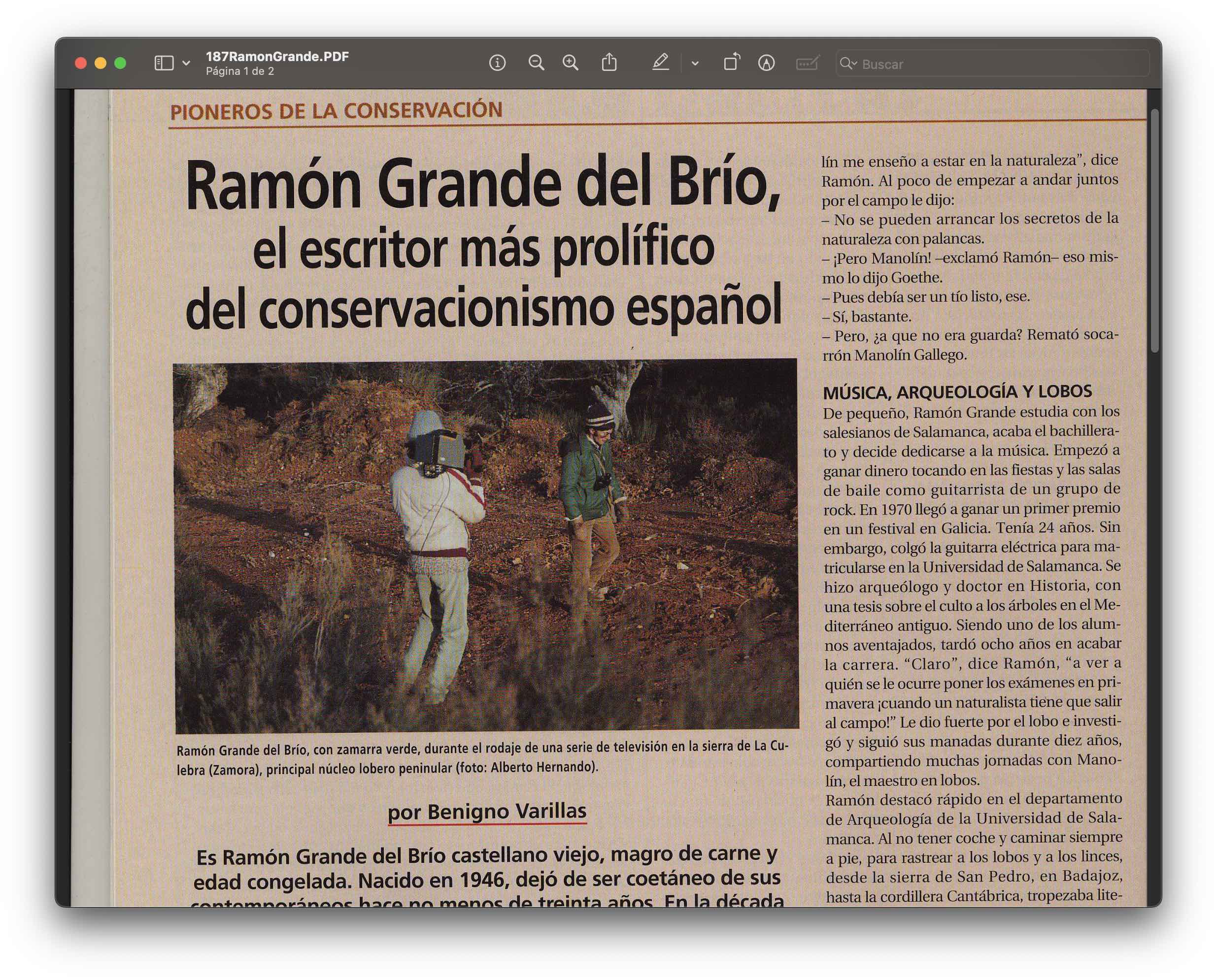This screenshot has height=980, width=1217.
Task: Zoom out the PDF page
Action: [x=536, y=63]
